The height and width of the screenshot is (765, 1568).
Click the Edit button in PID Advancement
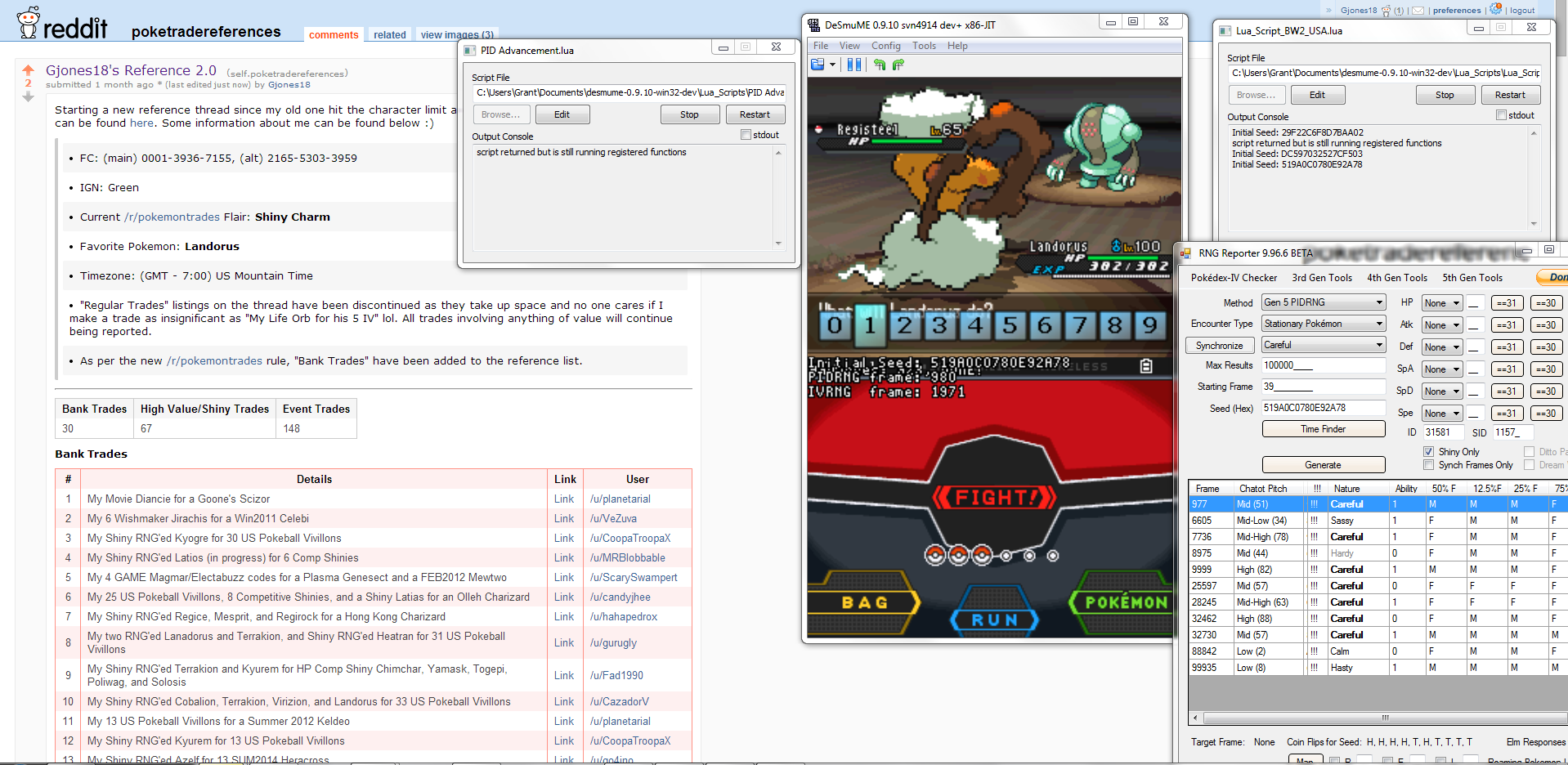click(x=562, y=114)
